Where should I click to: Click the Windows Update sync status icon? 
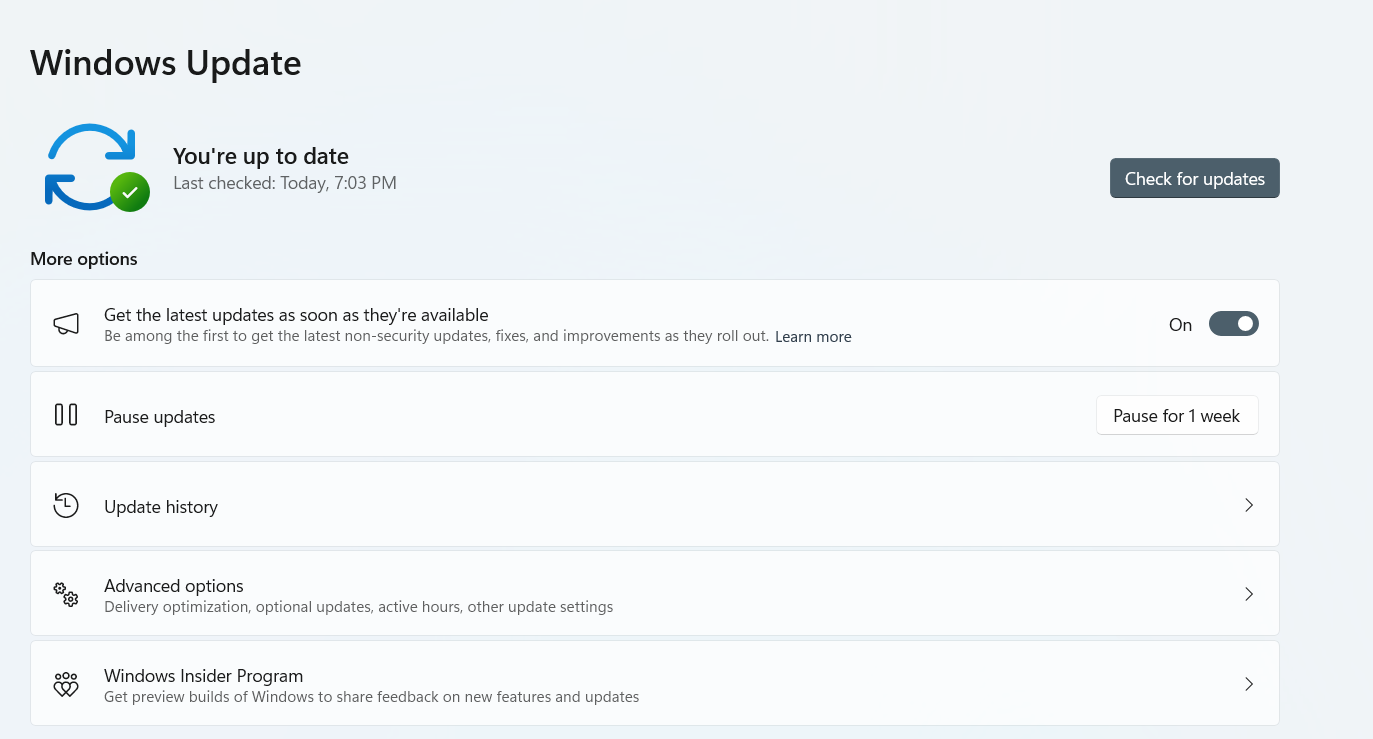tap(91, 165)
